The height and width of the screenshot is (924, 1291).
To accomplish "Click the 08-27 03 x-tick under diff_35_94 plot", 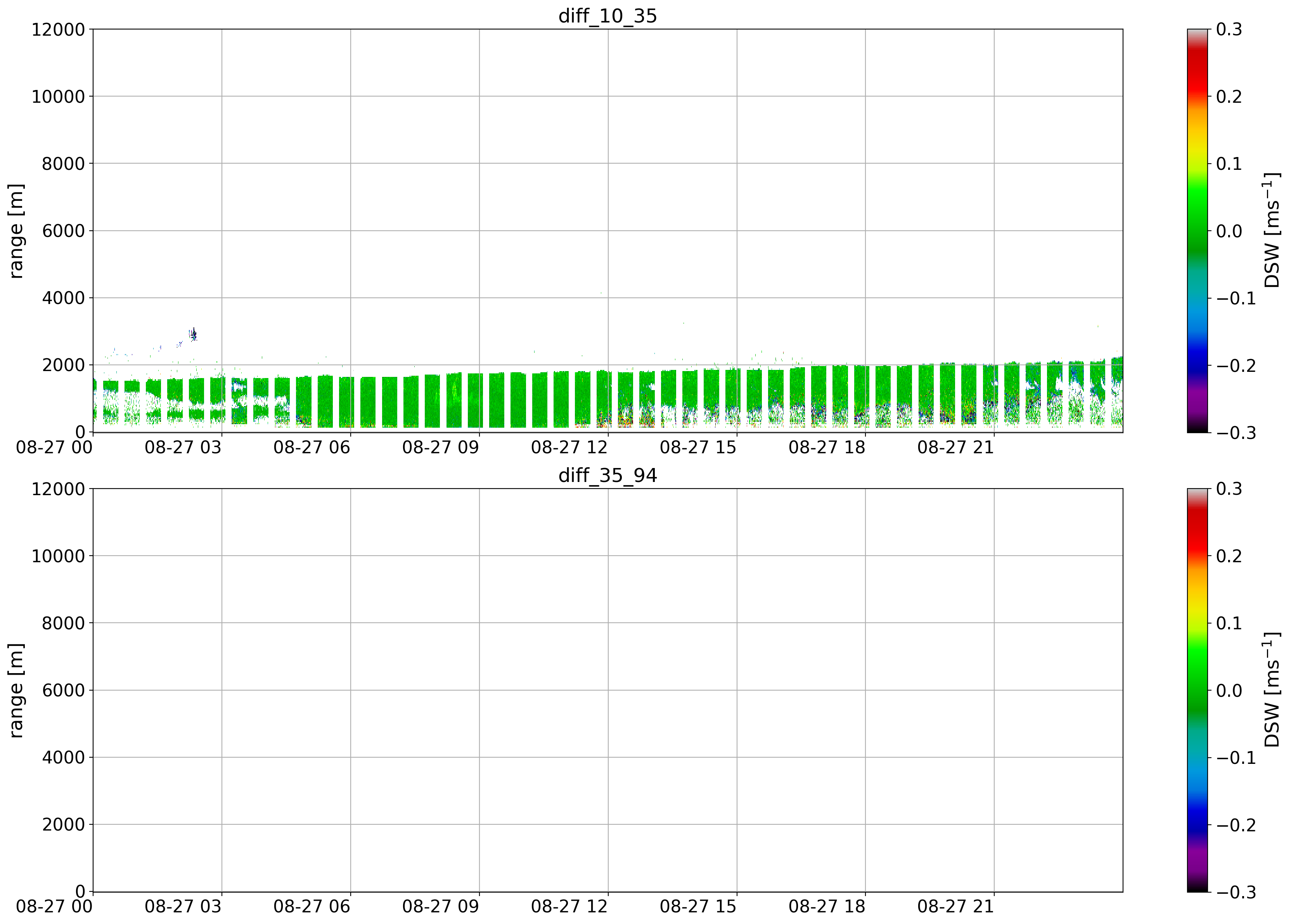I will pos(183,907).
